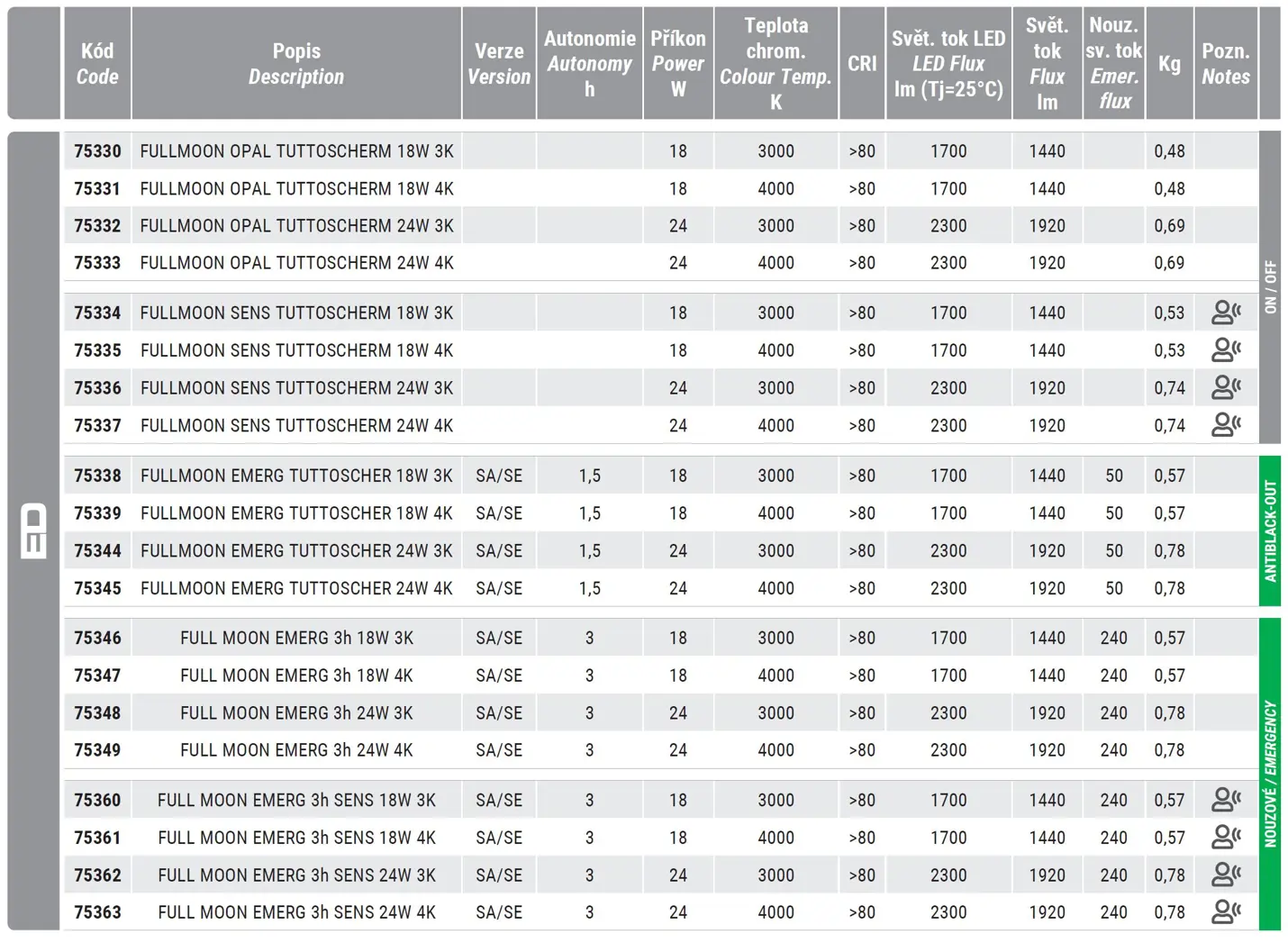
Task: Click SA/SE version in row 75338
Action: point(499,476)
